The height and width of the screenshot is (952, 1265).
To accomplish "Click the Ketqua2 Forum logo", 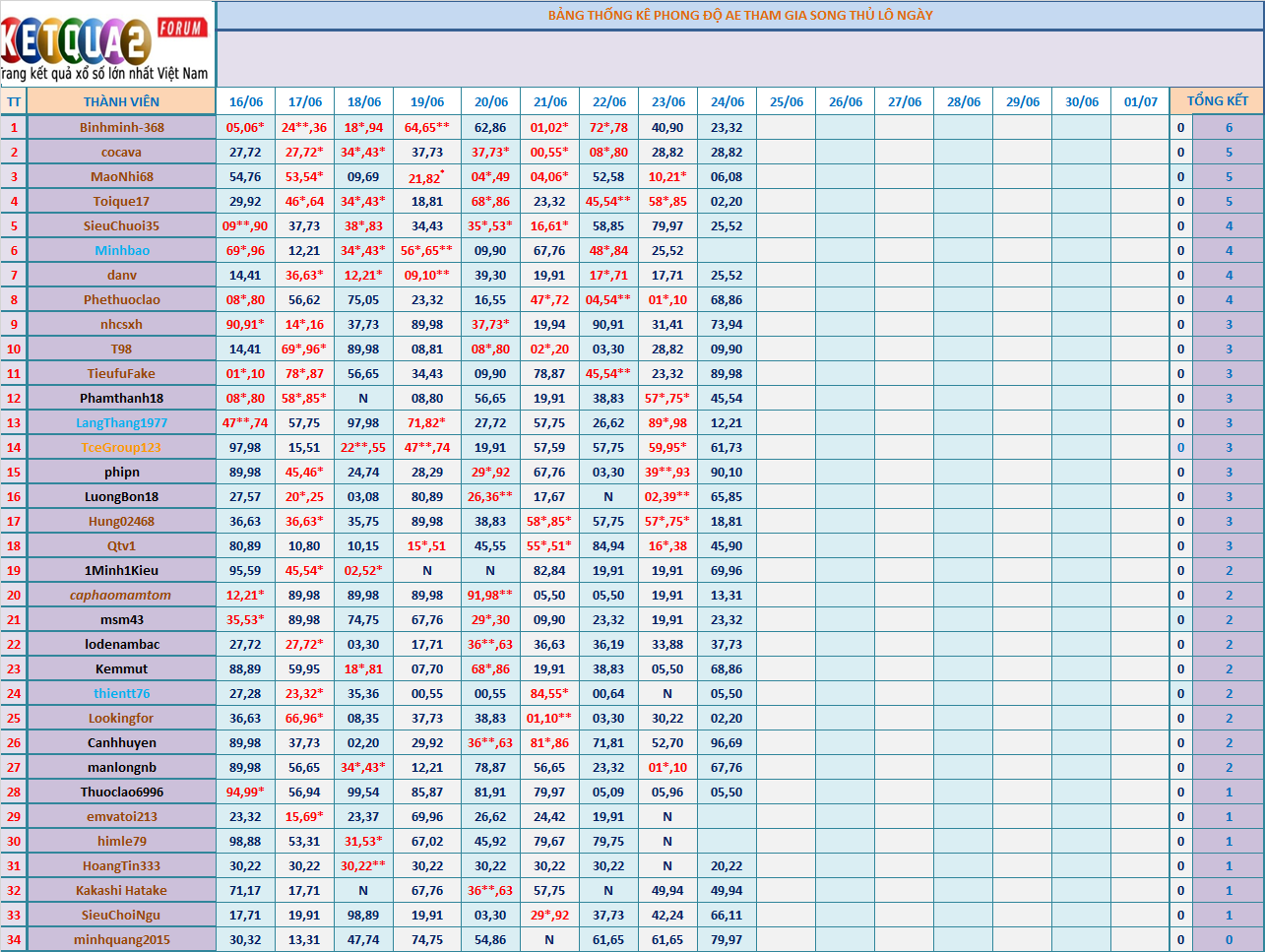I will 106,44.
